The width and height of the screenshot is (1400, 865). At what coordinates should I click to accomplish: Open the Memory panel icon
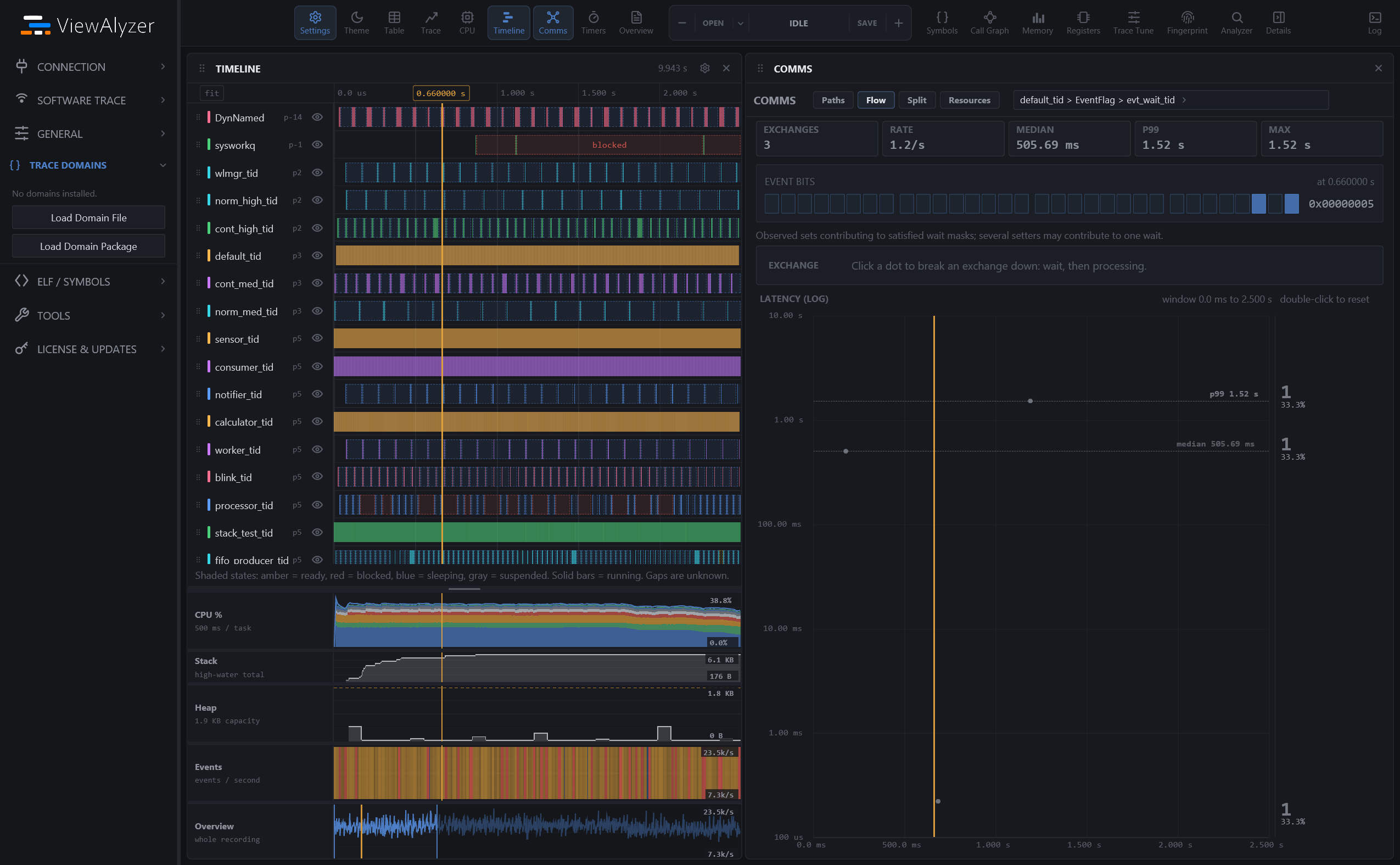pyautogui.click(x=1038, y=23)
